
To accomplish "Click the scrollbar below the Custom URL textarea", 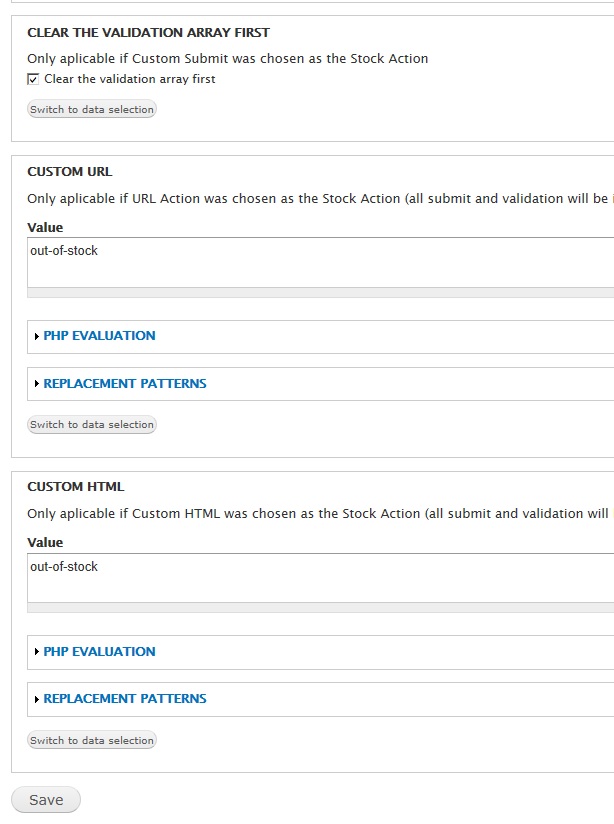I will coord(300,296).
